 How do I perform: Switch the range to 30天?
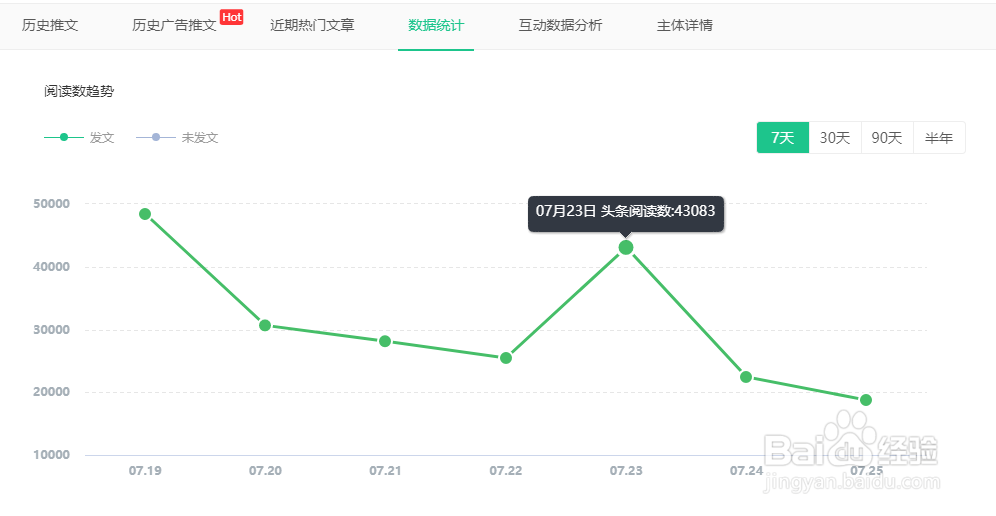pos(835,138)
